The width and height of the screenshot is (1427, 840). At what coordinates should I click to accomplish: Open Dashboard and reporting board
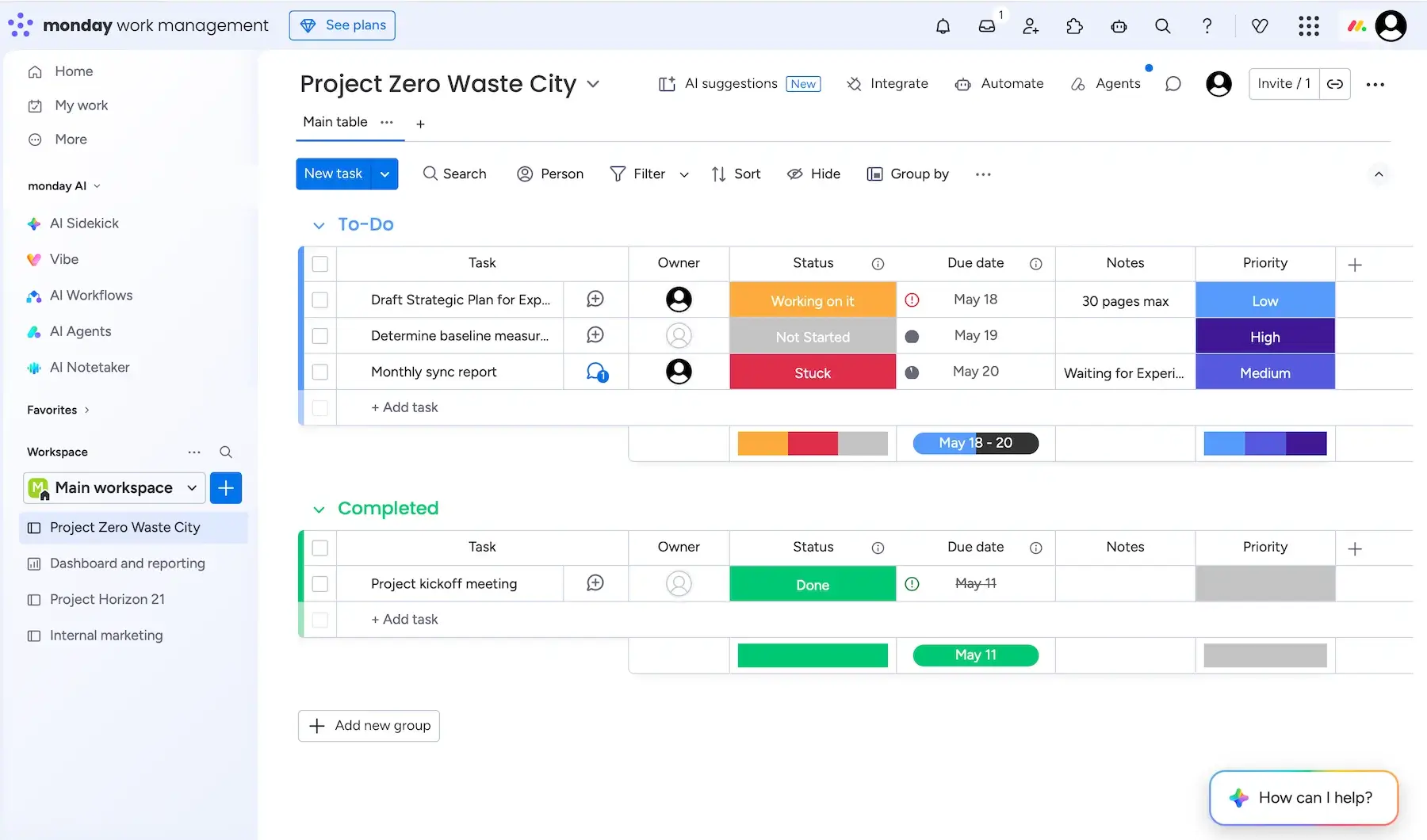tap(127, 563)
